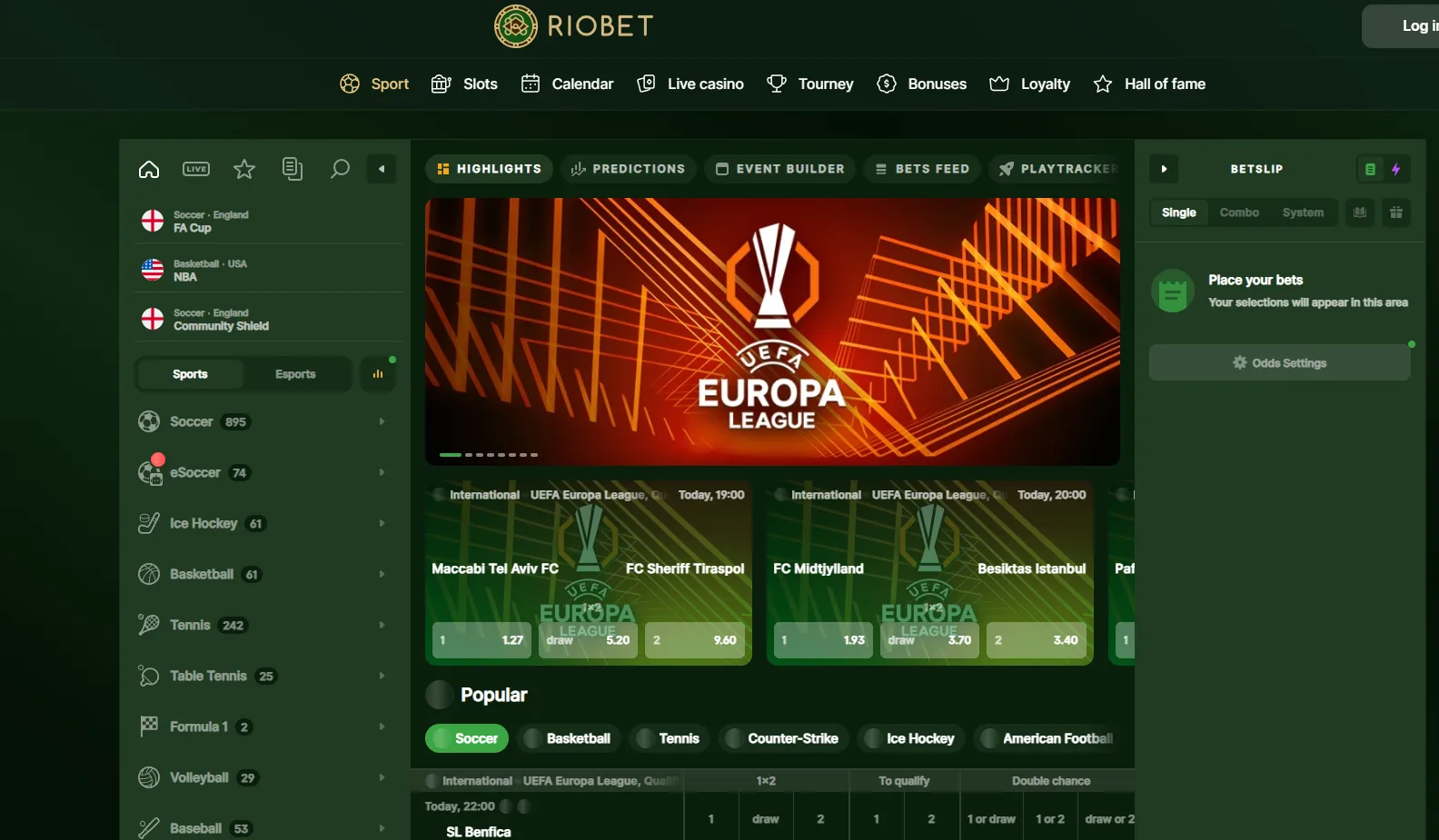1439x840 pixels.
Task: Open the SL Benfica match
Action: click(479, 832)
